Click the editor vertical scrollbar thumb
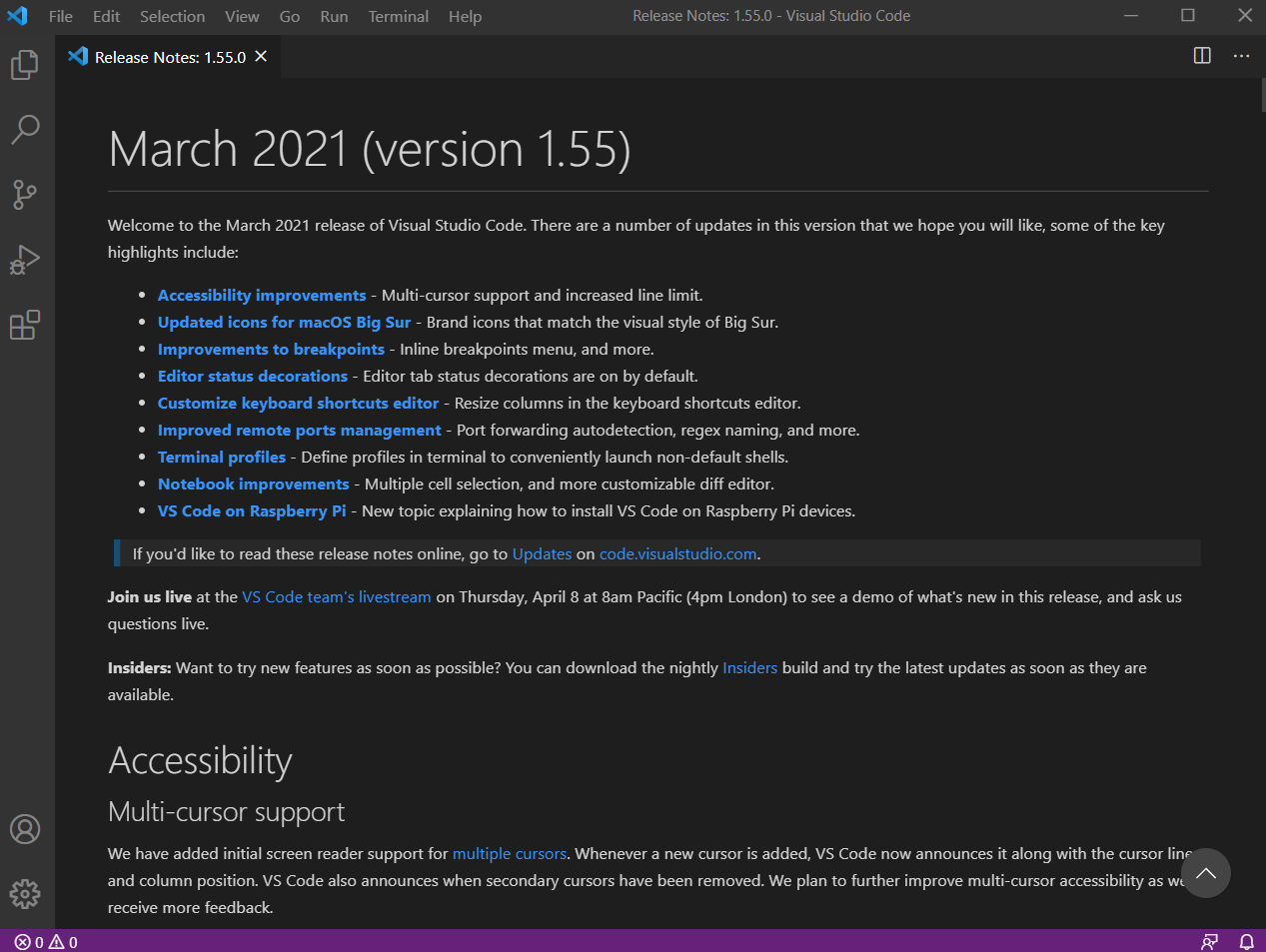This screenshot has height=952, width=1266. click(1263, 95)
